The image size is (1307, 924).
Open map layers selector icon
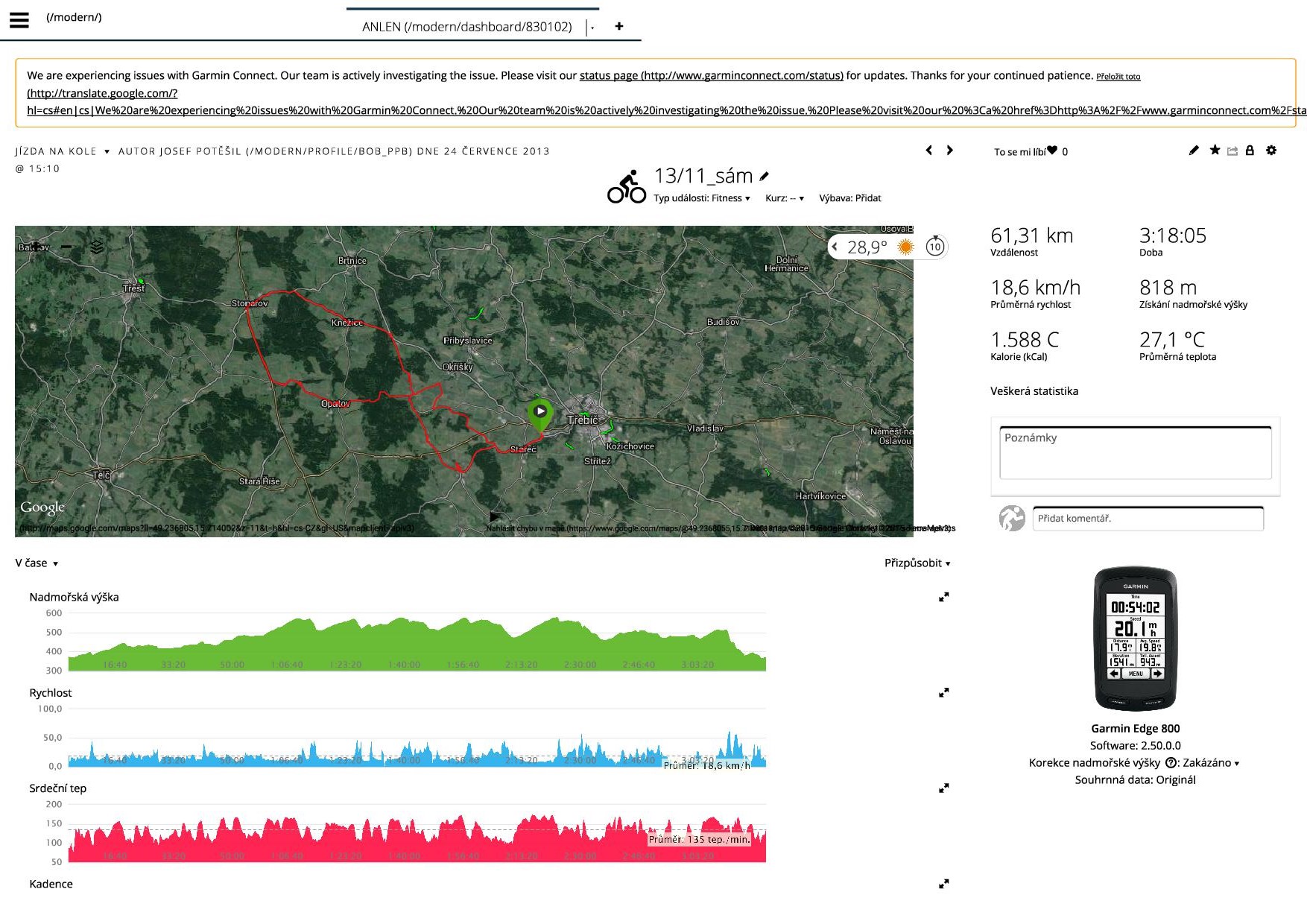tap(97, 247)
